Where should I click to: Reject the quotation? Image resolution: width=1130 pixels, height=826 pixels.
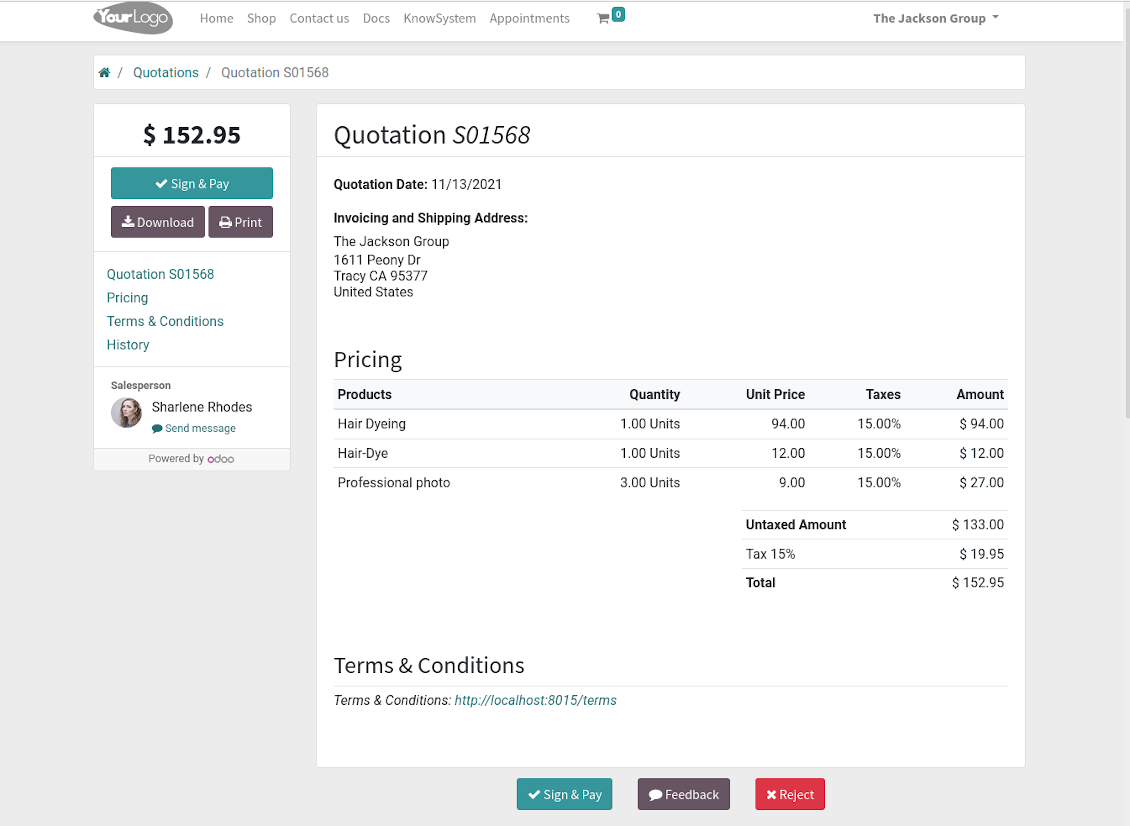pyautogui.click(x=790, y=794)
